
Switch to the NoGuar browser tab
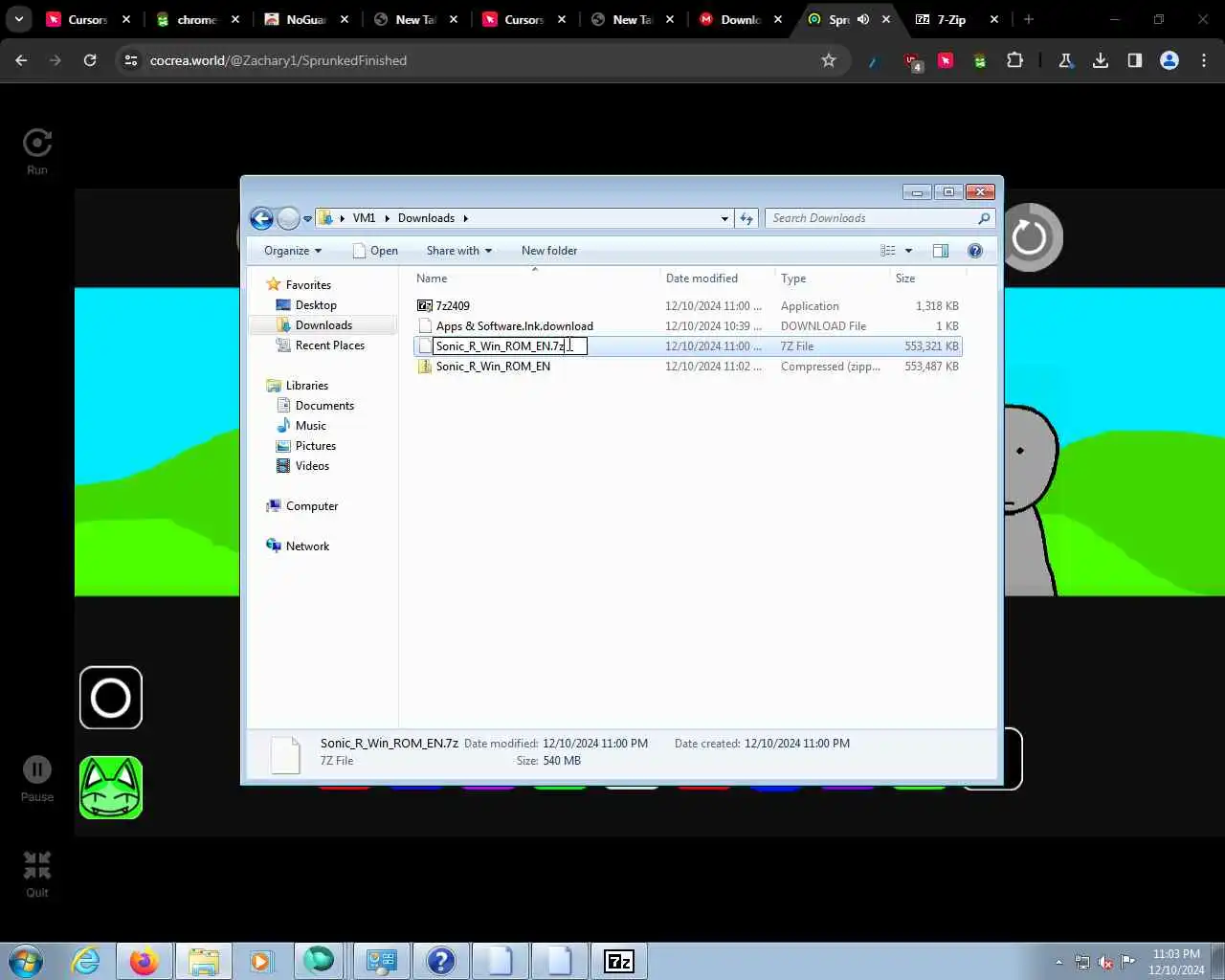(306, 19)
